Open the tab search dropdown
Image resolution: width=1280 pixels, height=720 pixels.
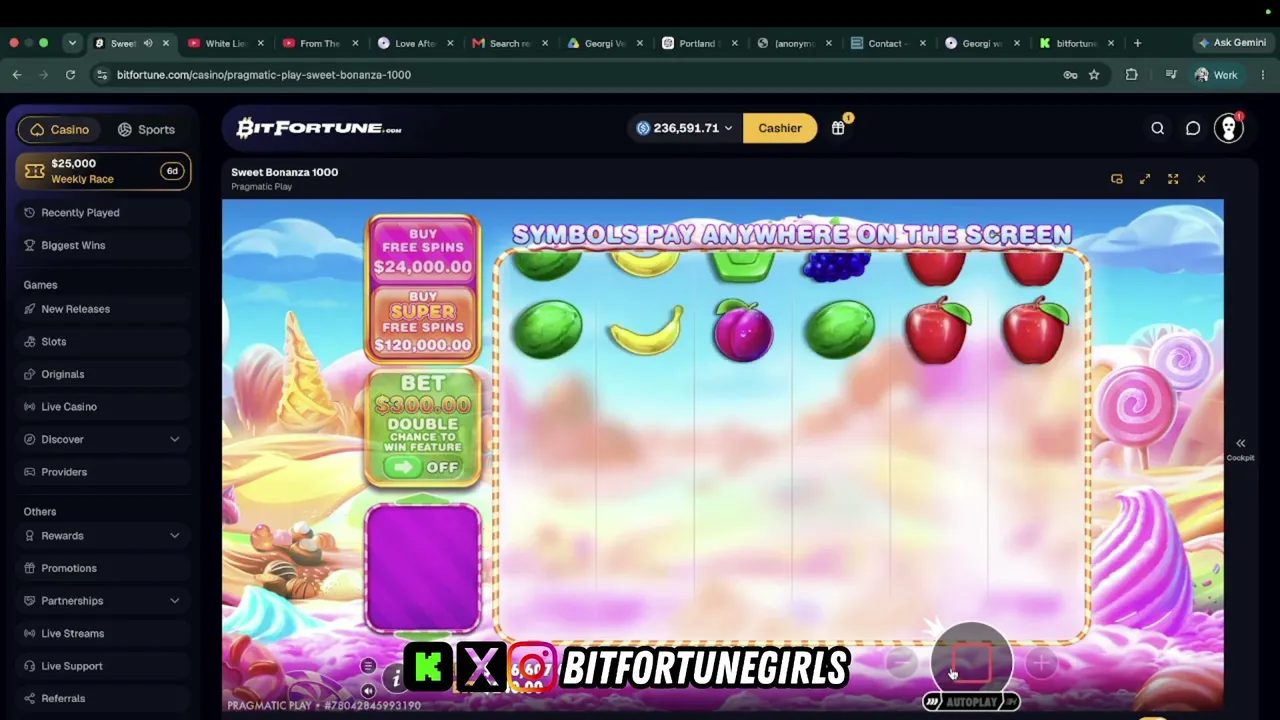pyautogui.click(x=72, y=43)
